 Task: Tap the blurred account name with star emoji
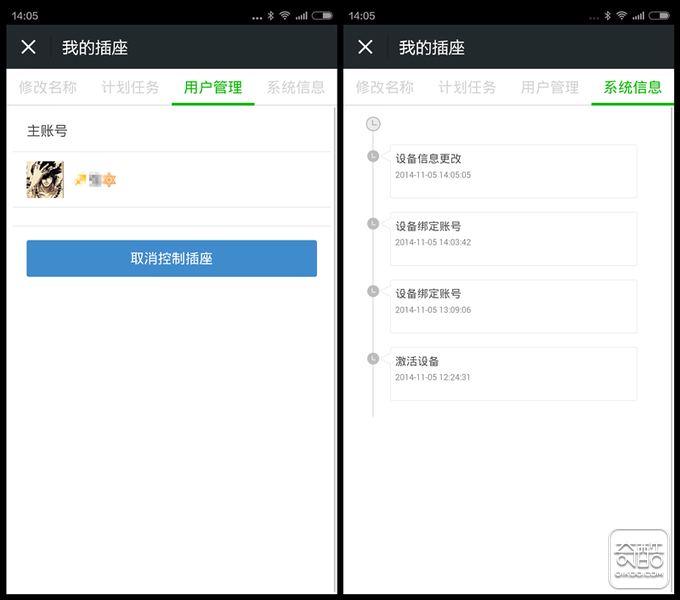(x=95, y=179)
